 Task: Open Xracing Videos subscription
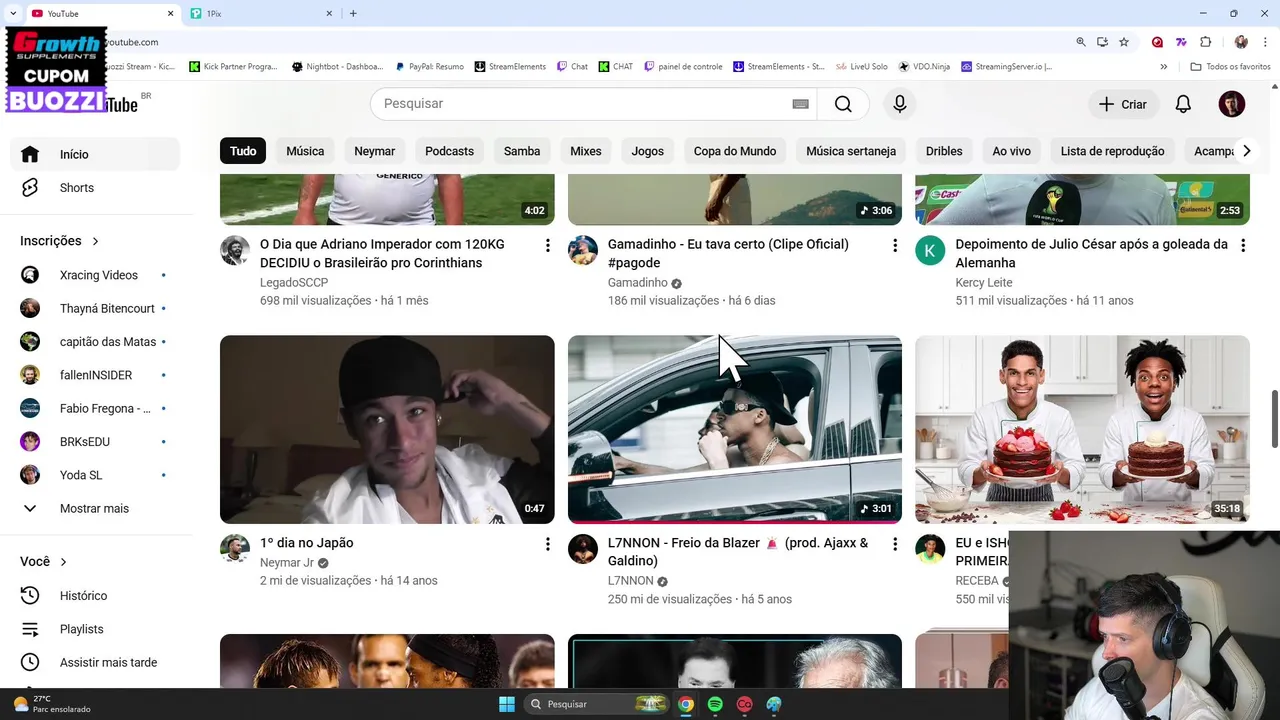[95, 275]
